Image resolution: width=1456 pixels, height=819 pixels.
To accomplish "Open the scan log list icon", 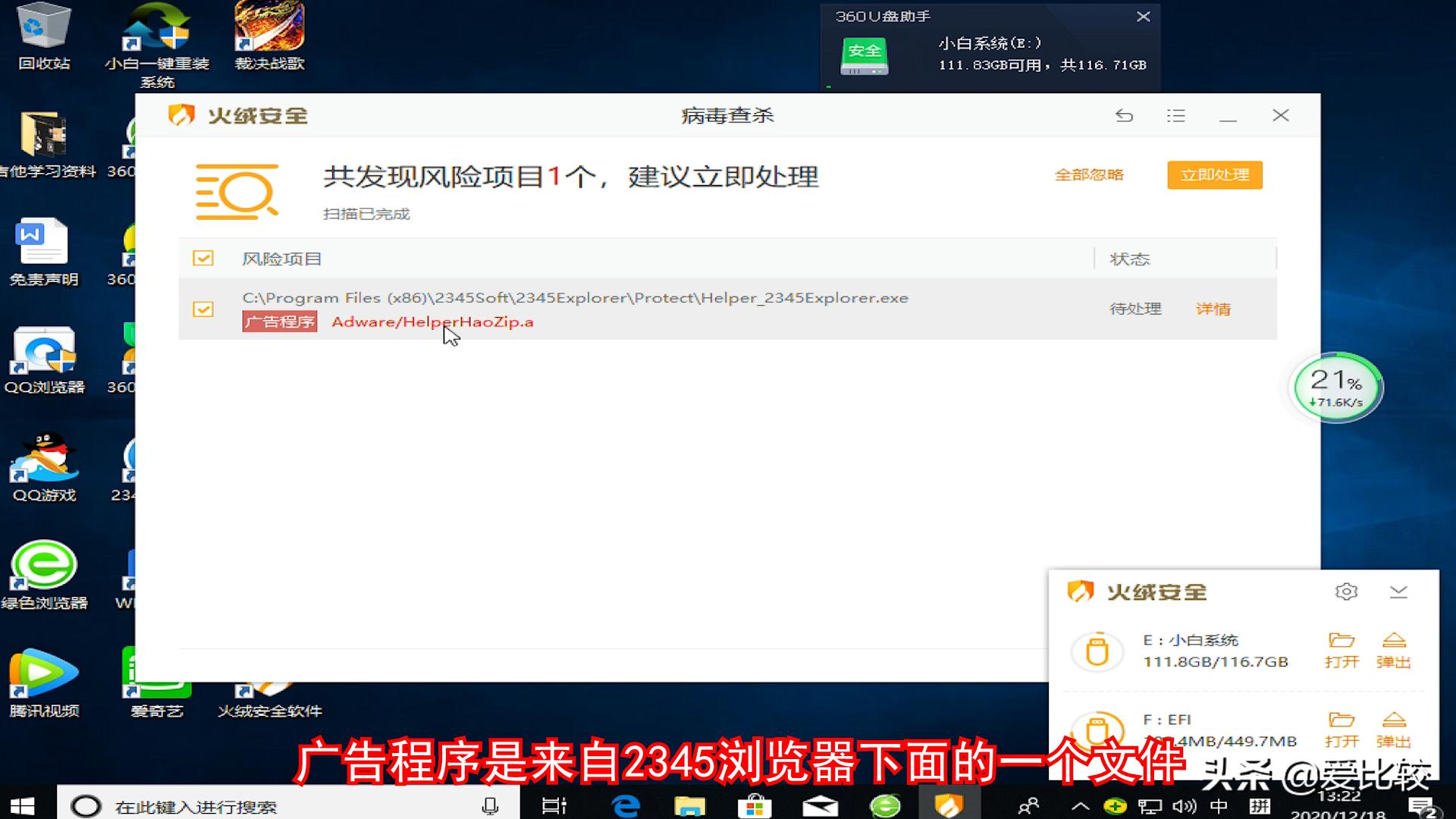I will [x=1176, y=115].
